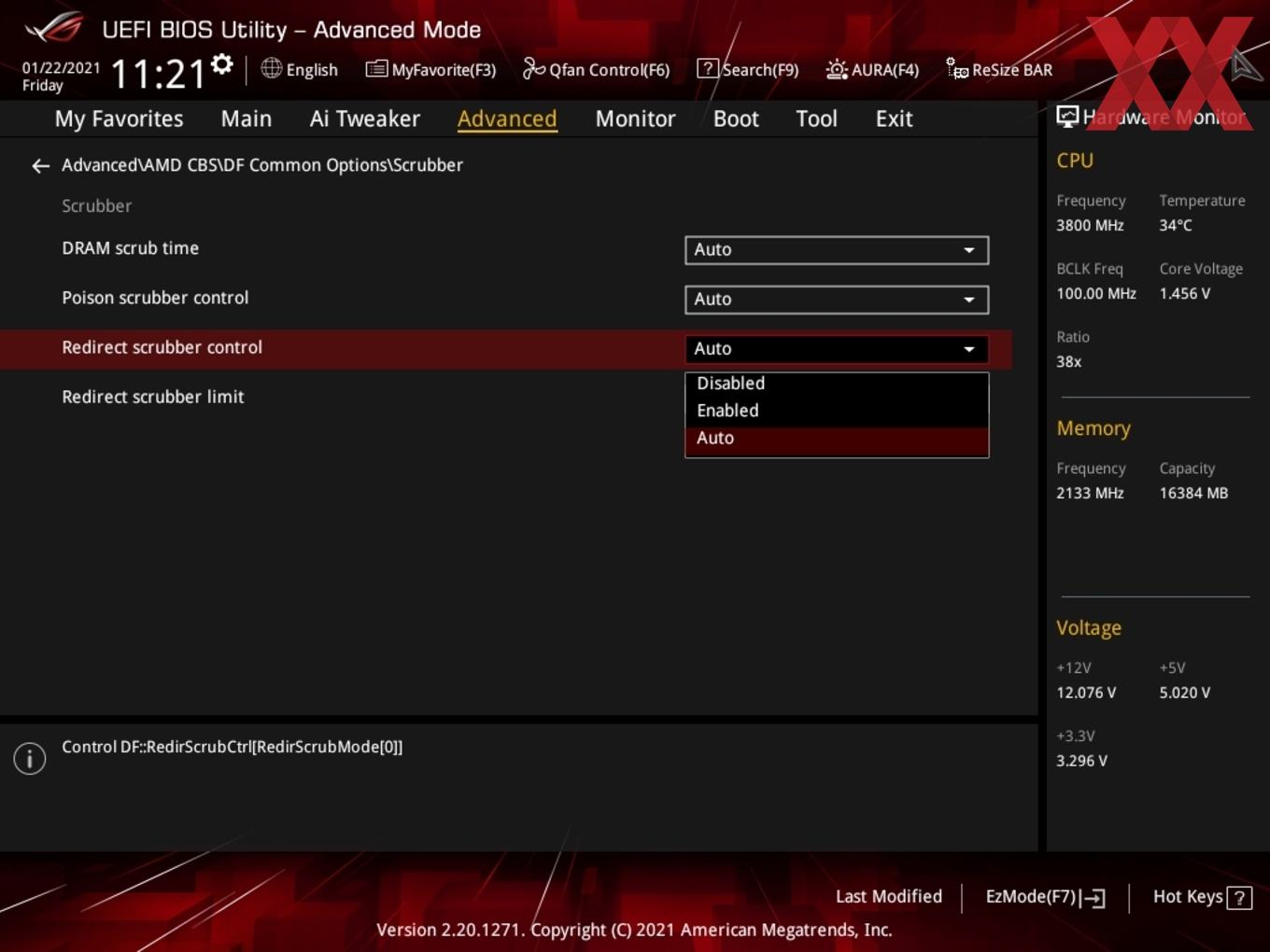Click the Version 2.20.1271 copyright text
This screenshot has width=1270, height=952.
(x=634, y=931)
